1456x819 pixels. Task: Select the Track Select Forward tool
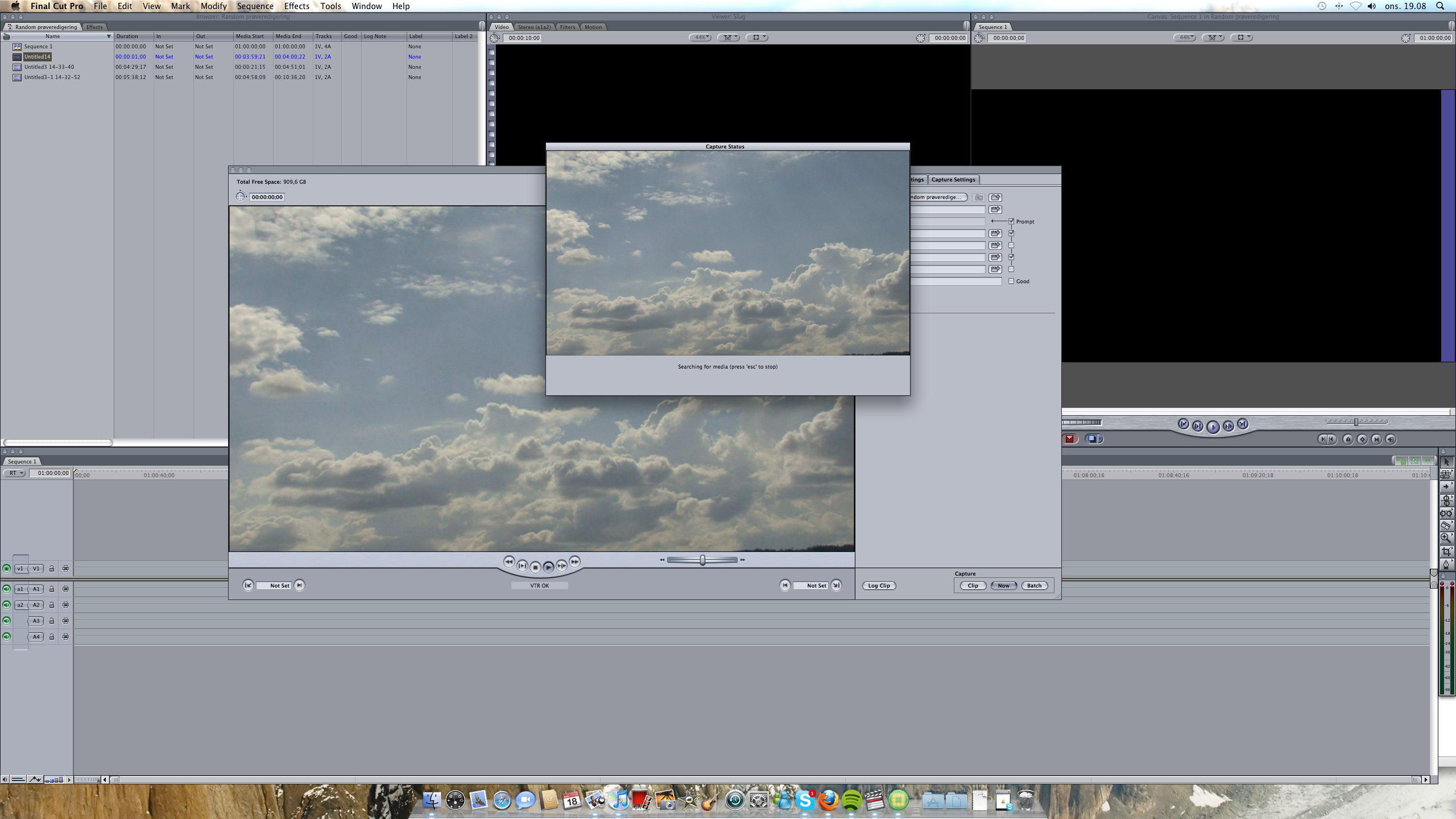pyautogui.click(x=1446, y=487)
